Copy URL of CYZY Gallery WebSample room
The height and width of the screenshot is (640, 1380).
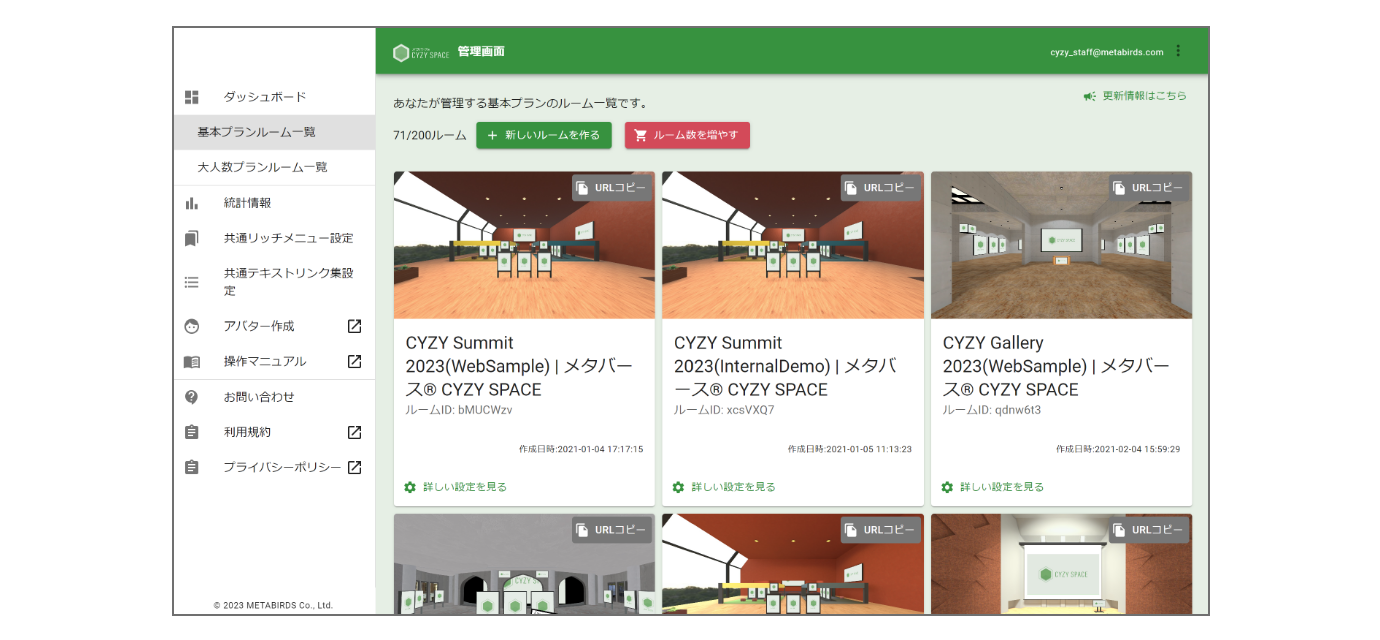1149,188
